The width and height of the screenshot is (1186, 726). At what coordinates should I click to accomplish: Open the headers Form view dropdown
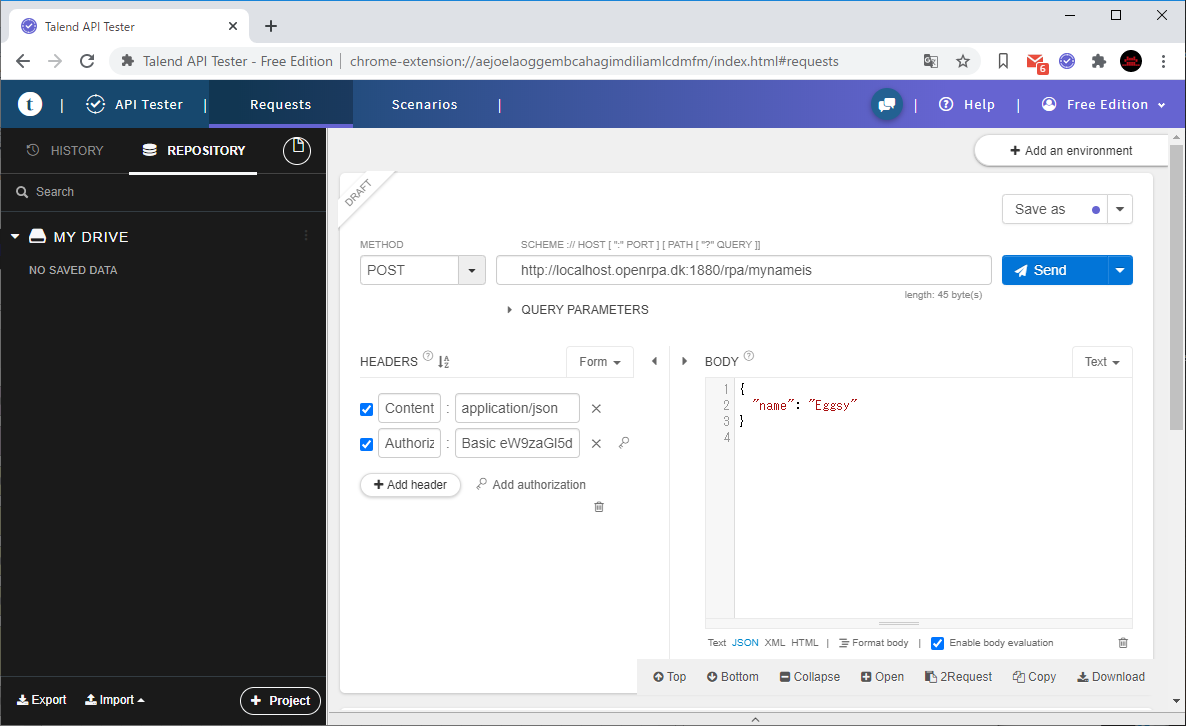click(600, 361)
